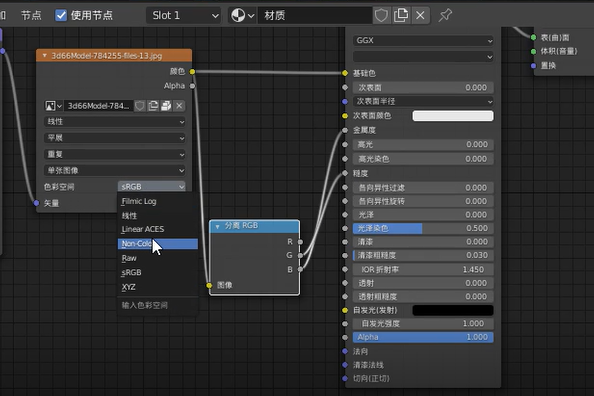594x396 pixels.
Task: Toggle the 使用节点 checkbox
Action: coord(61,16)
